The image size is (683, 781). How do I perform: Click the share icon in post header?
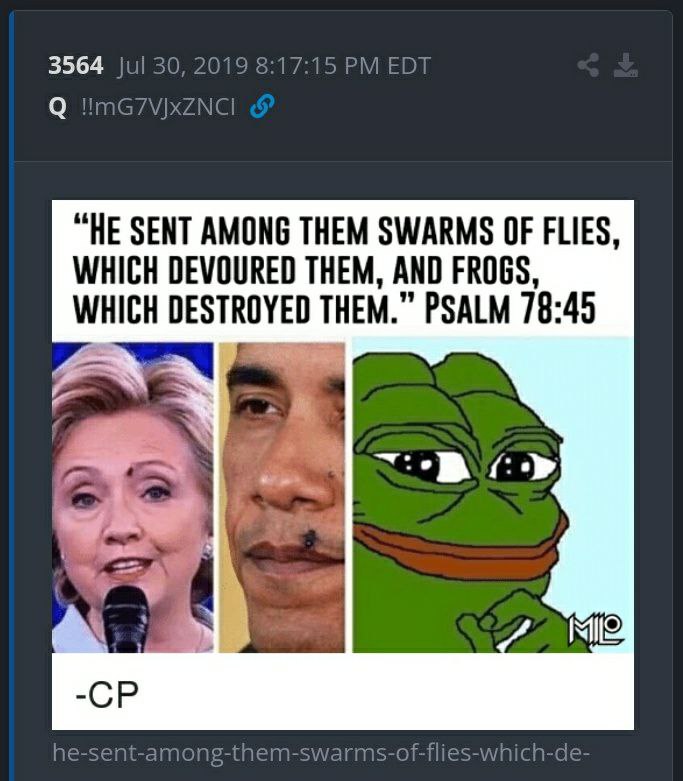[x=588, y=65]
